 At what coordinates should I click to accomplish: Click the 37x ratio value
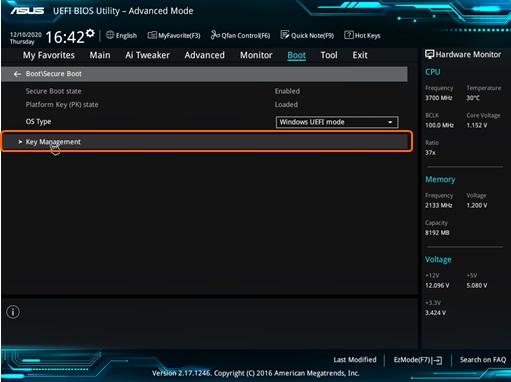pyautogui.click(x=430, y=153)
